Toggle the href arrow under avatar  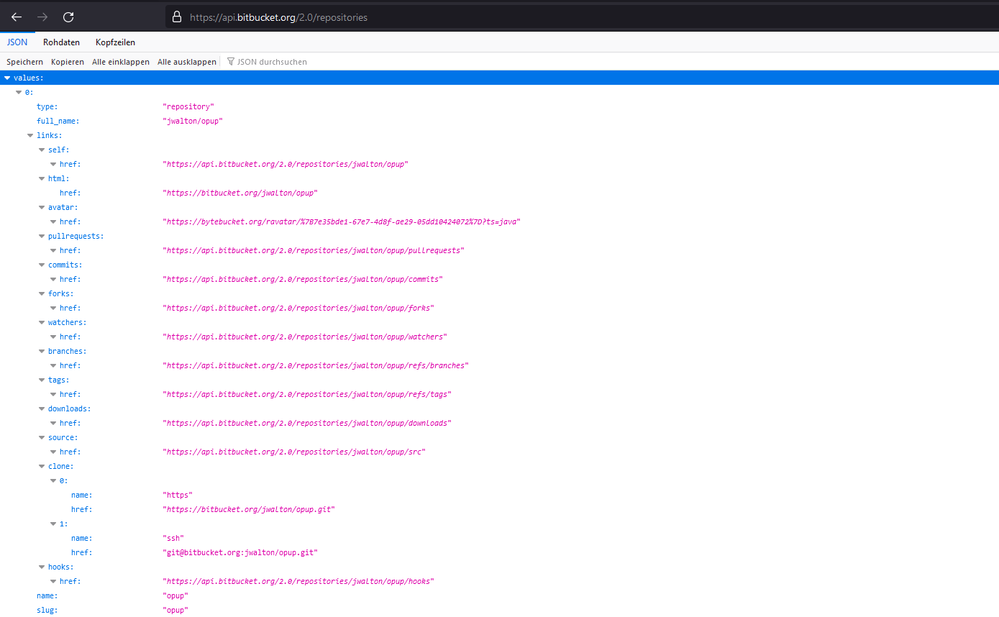tap(53, 222)
